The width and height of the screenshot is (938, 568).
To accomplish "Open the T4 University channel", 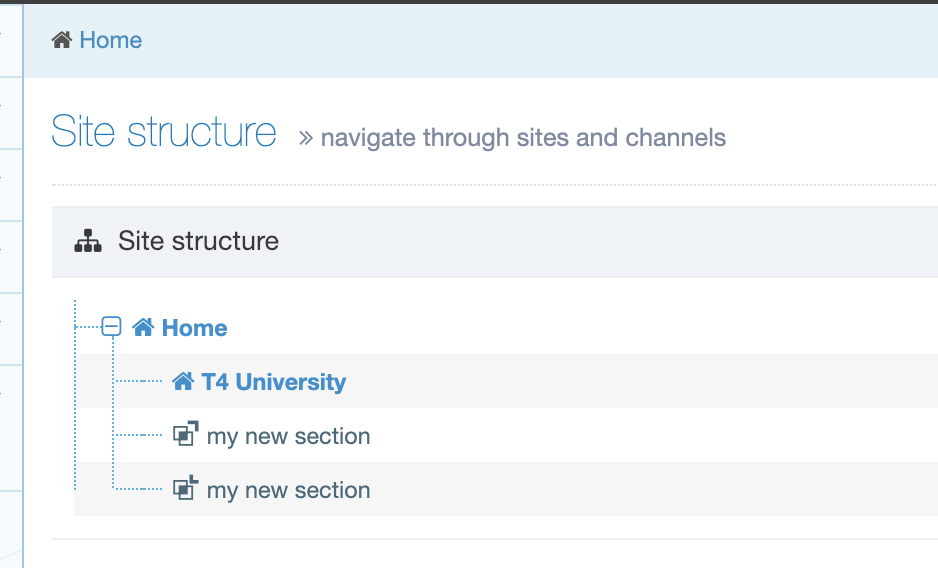I will 273,382.
